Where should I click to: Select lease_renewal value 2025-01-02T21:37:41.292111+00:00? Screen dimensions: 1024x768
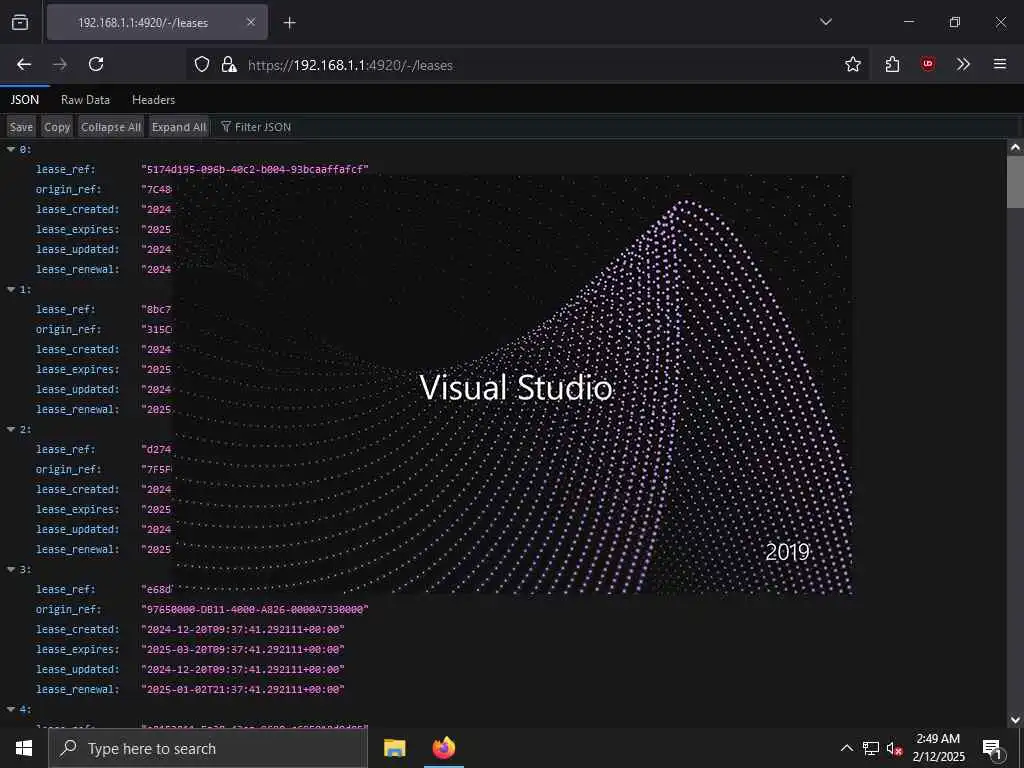pos(243,690)
